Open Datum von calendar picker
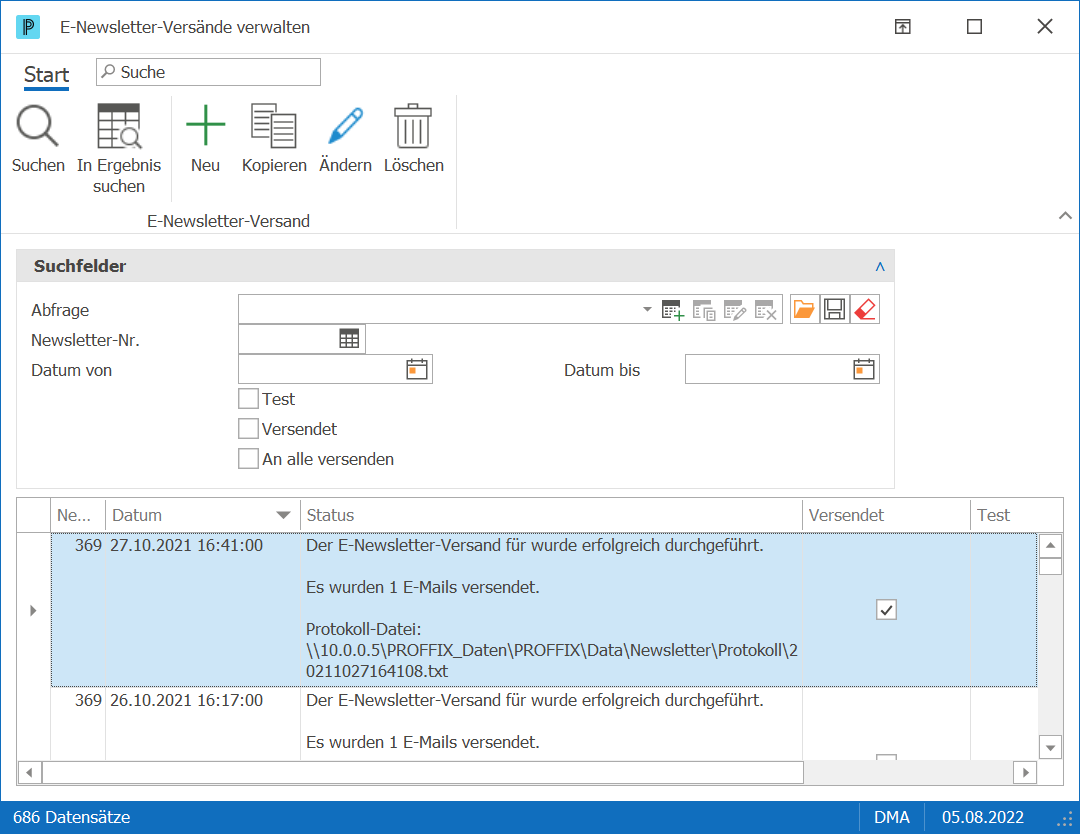 (417, 369)
